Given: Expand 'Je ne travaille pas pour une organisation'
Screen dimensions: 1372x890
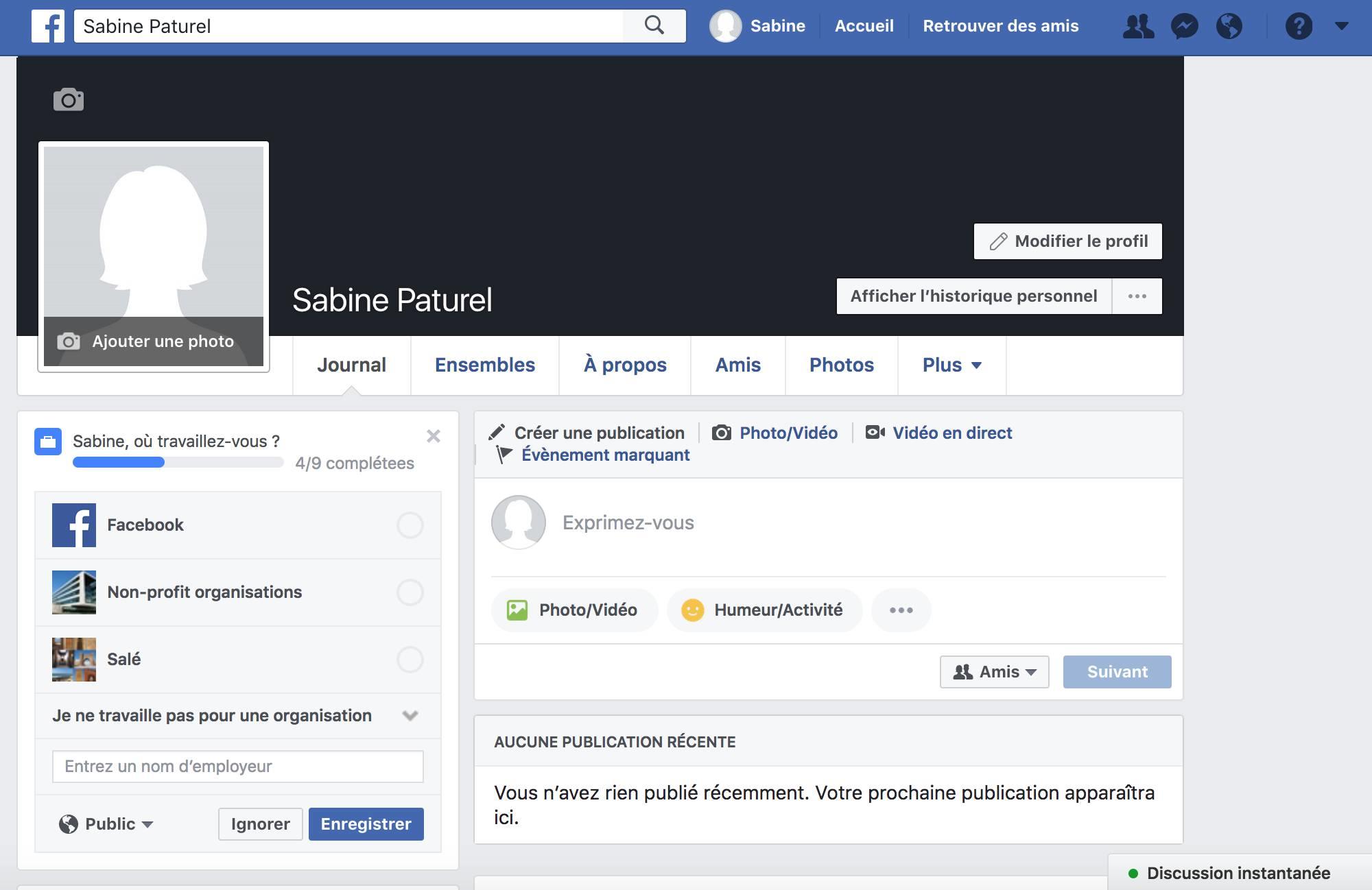Looking at the screenshot, I should [x=410, y=716].
